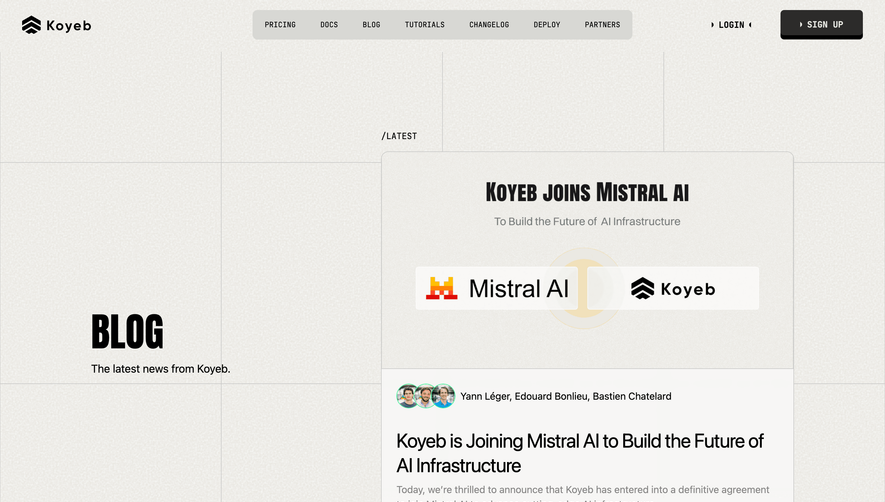885x502 pixels.
Task: Open the Tutorials nav item
Action: click(x=424, y=25)
